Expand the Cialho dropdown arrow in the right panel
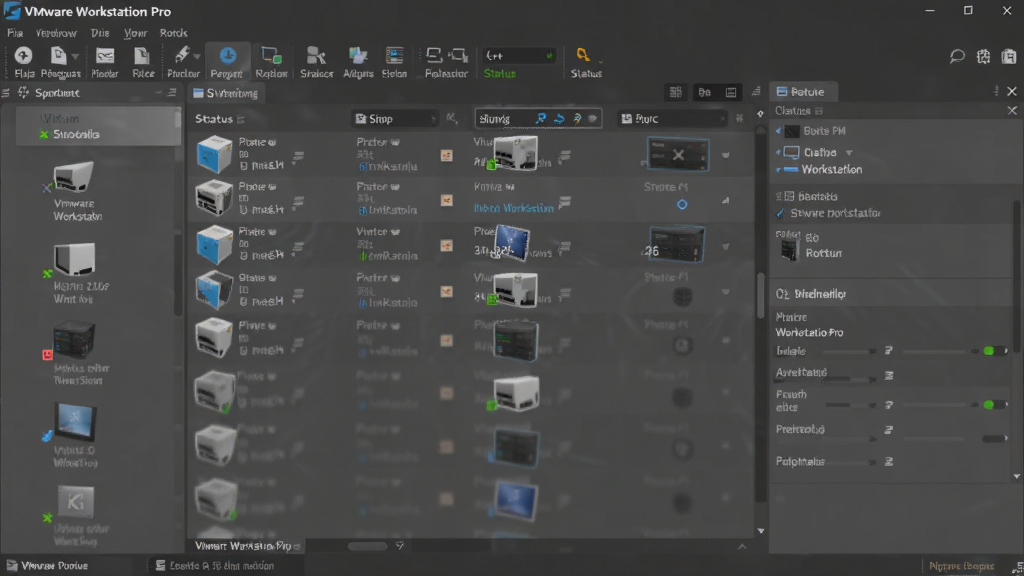The height and width of the screenshot is (576, 1024). pyautogui.click(x=849, y=152)
